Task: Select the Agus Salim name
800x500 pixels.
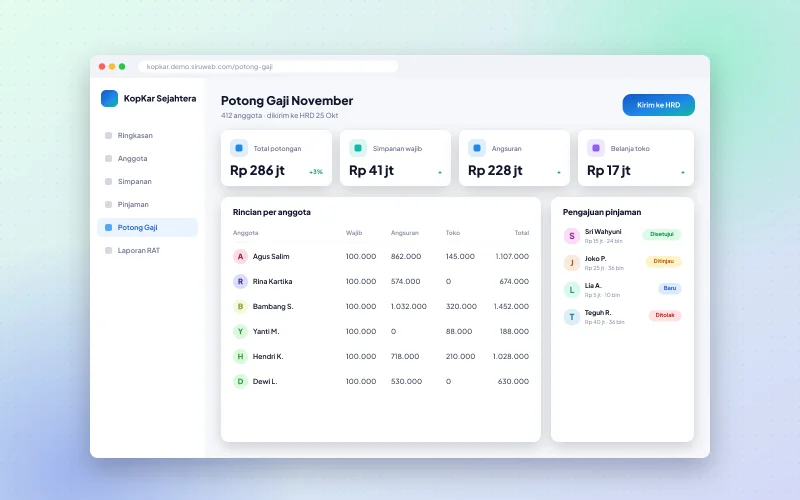Action: click(x=271, y=257)
